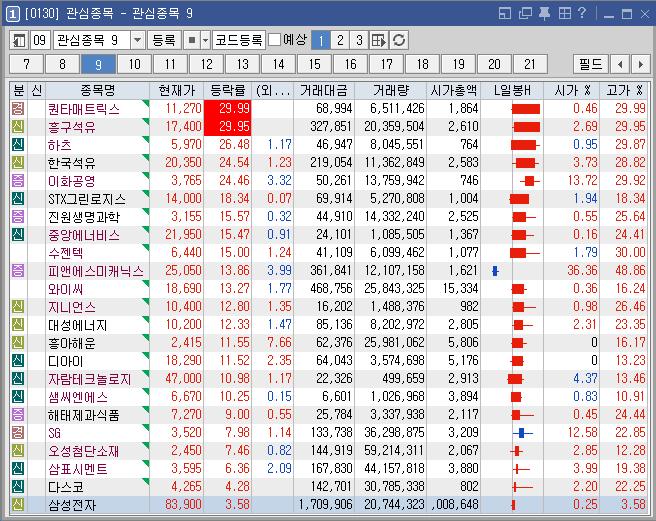The image size is (656, 521).
Task: Switch to watchlist tab 21
Action: (530, 64)
